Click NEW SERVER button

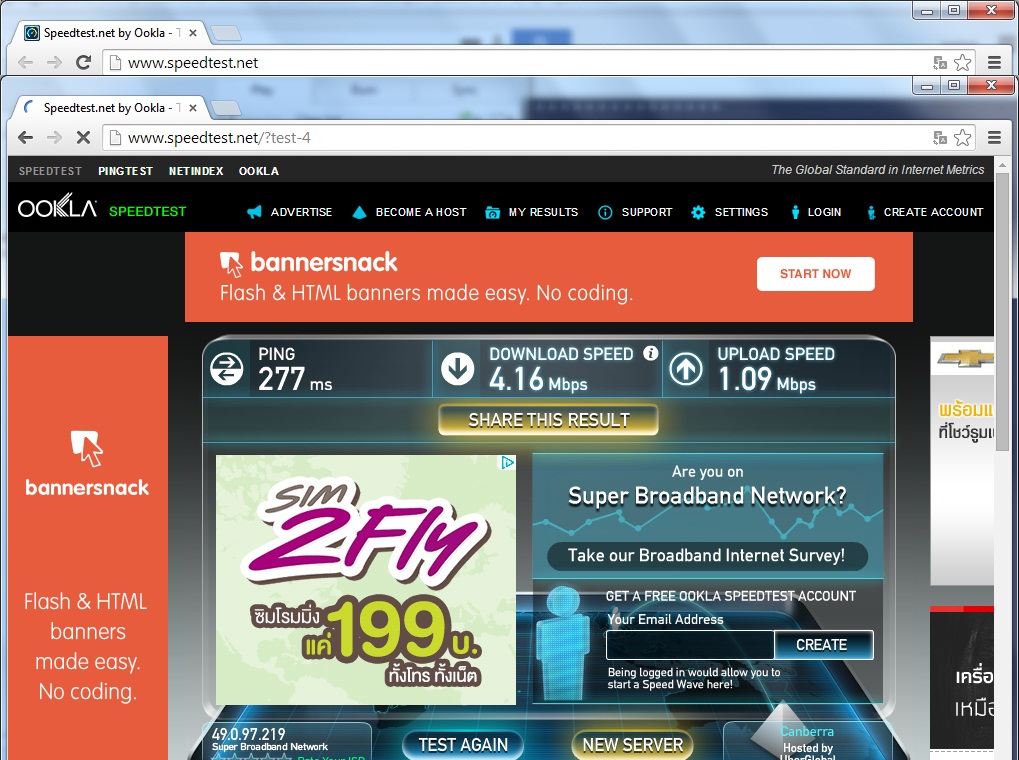632,744
